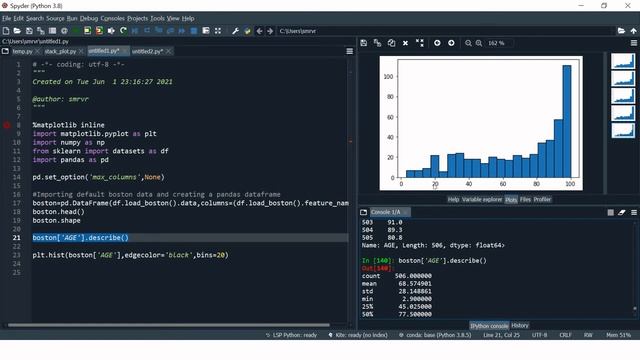Open the Search menu
The width and height of the screenshot is (640, 360).
pyautogui.click(x=35, y=18)
